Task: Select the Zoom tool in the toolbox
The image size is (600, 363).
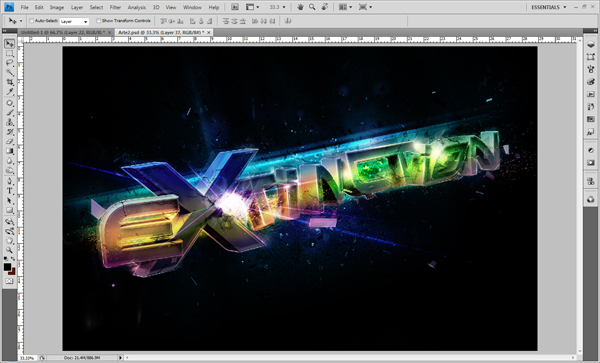Action: (10, 250)
